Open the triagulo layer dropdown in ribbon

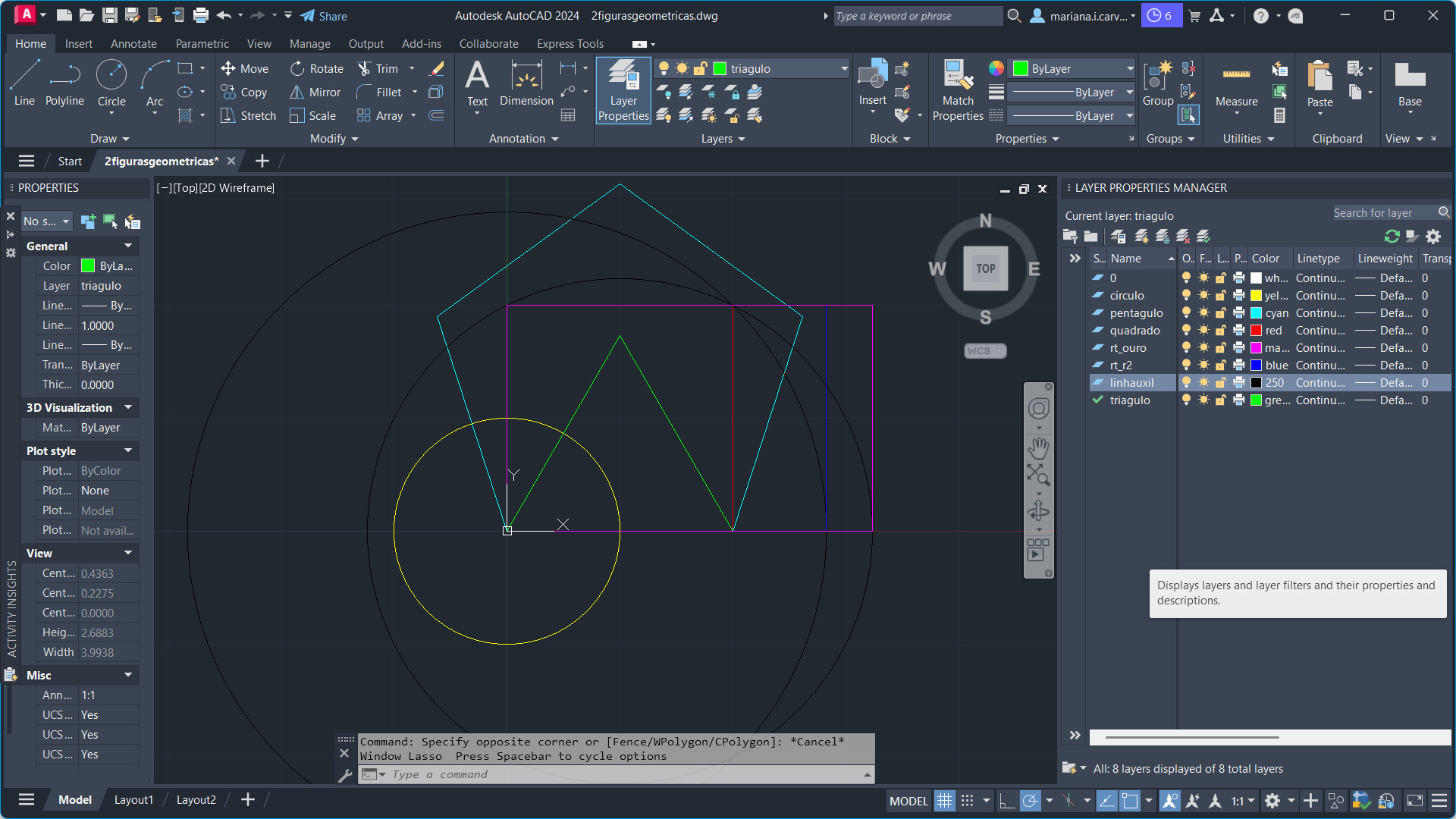(843, 68)
